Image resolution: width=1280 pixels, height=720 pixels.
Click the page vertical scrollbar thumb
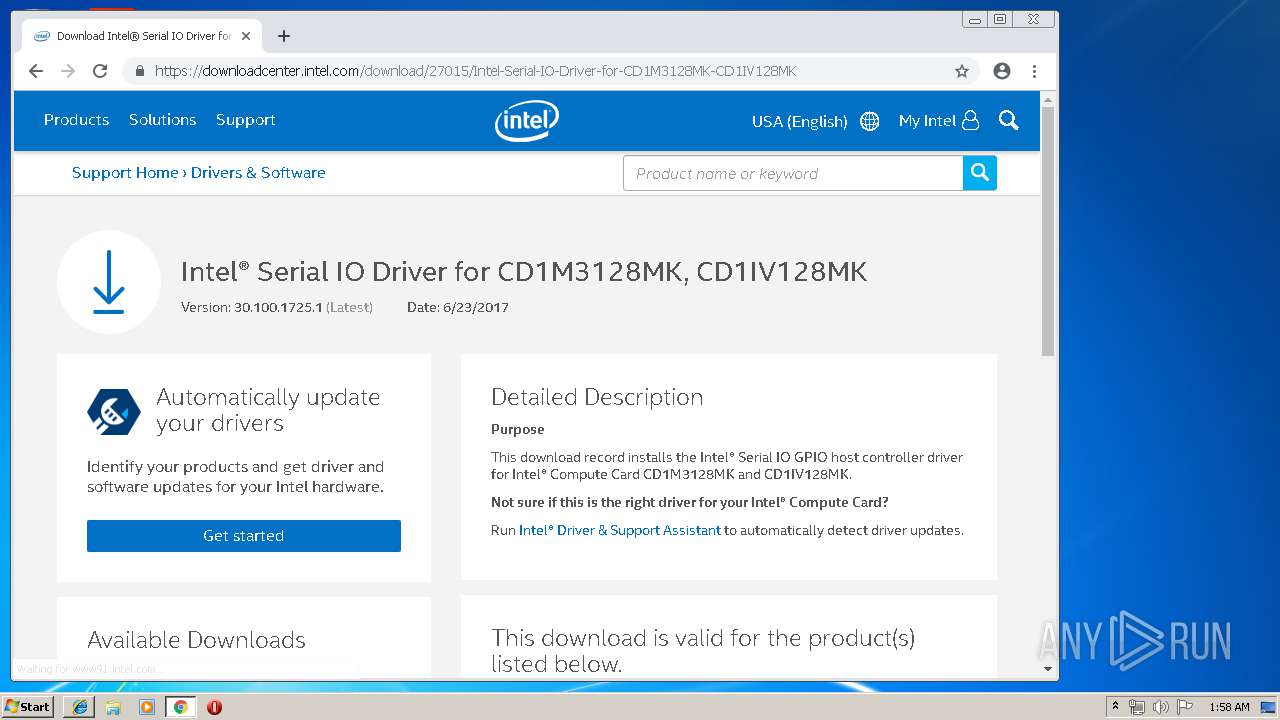click(1048, 231)
